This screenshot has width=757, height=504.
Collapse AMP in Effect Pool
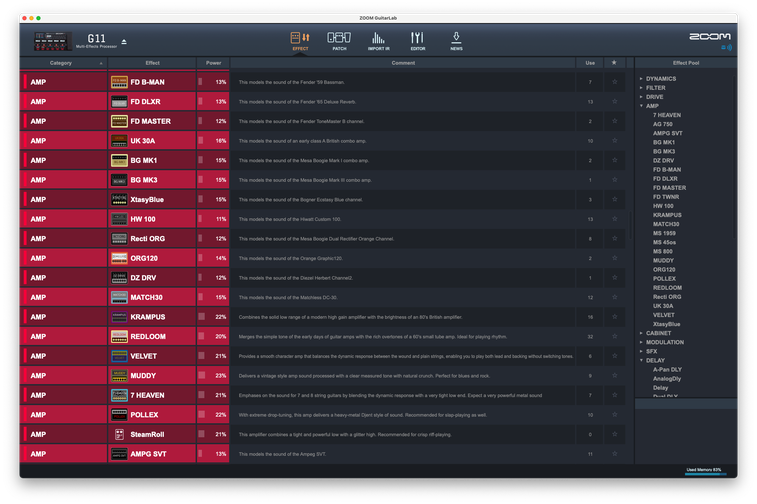[x=641, y=106]
